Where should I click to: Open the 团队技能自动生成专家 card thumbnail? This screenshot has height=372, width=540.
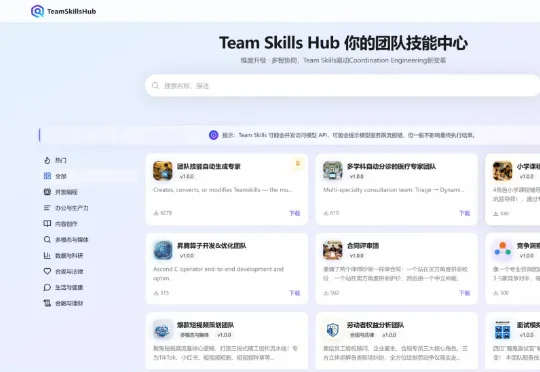click(x=163, y=170)
